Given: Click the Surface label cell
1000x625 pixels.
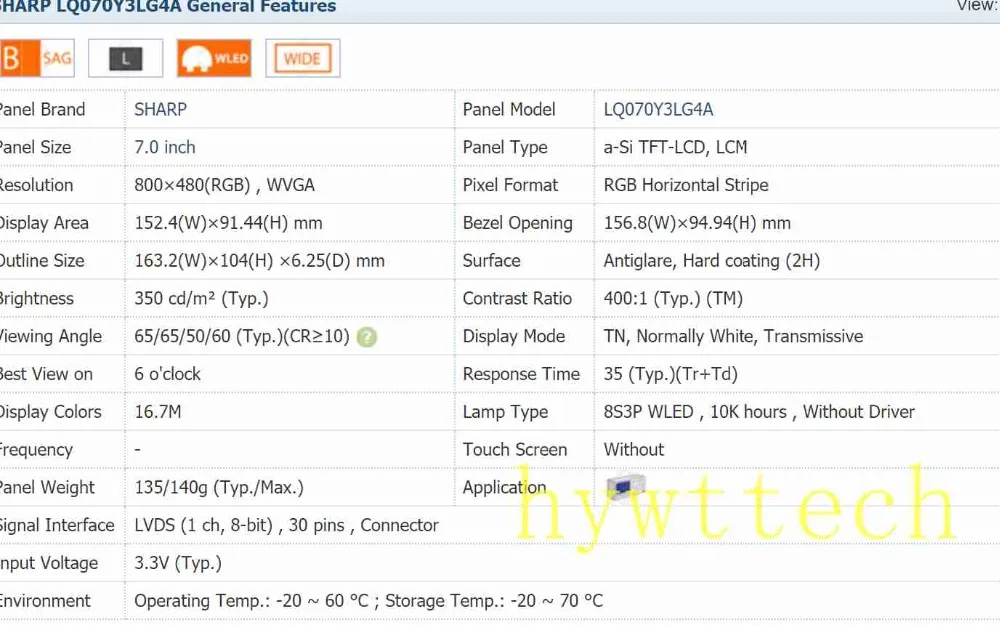Looking at the screenshot, I should 491,261.
